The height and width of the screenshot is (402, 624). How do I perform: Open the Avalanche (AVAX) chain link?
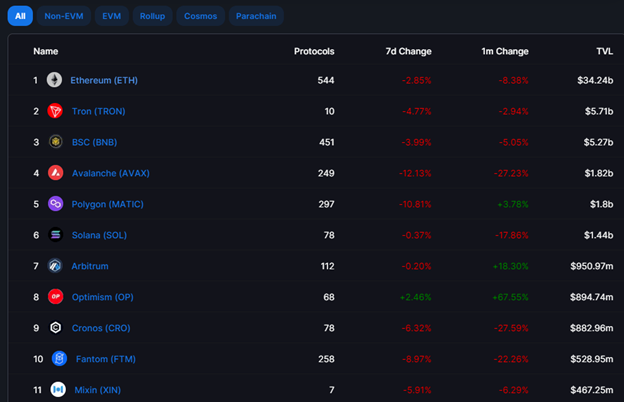pos(111,173)
